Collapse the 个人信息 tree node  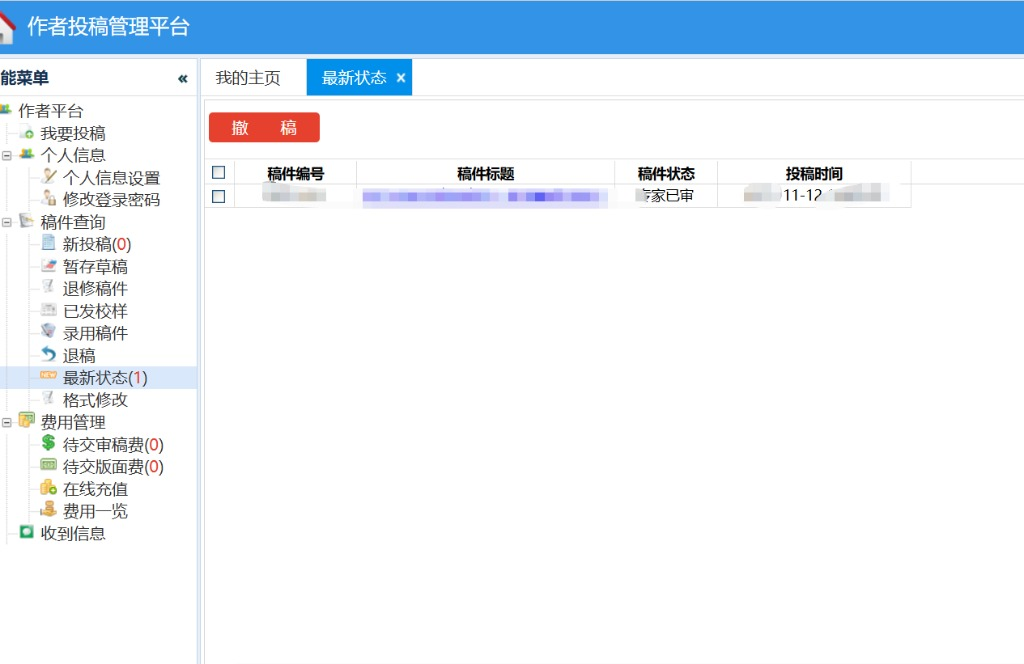tap(7, 155)
